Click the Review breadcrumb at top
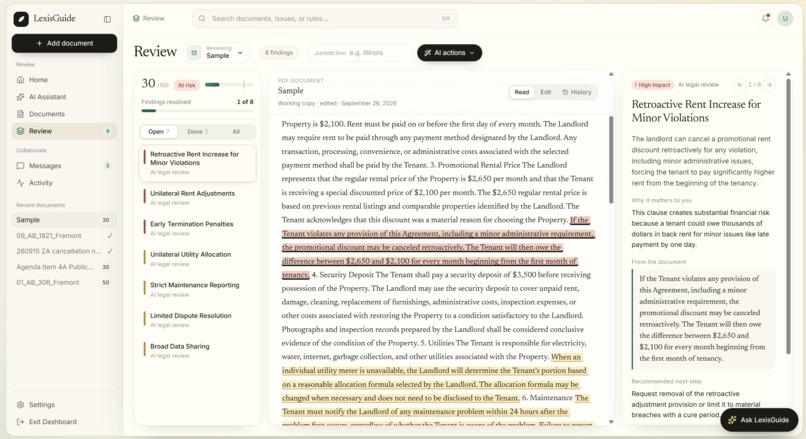806x439 pixels. [x=149, y=19]
